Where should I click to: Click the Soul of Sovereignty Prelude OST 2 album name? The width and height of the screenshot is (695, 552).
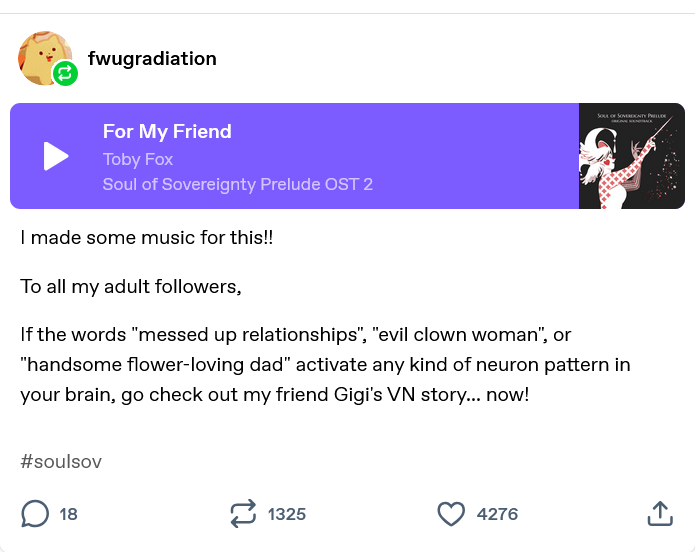click(x=238, y=184)
